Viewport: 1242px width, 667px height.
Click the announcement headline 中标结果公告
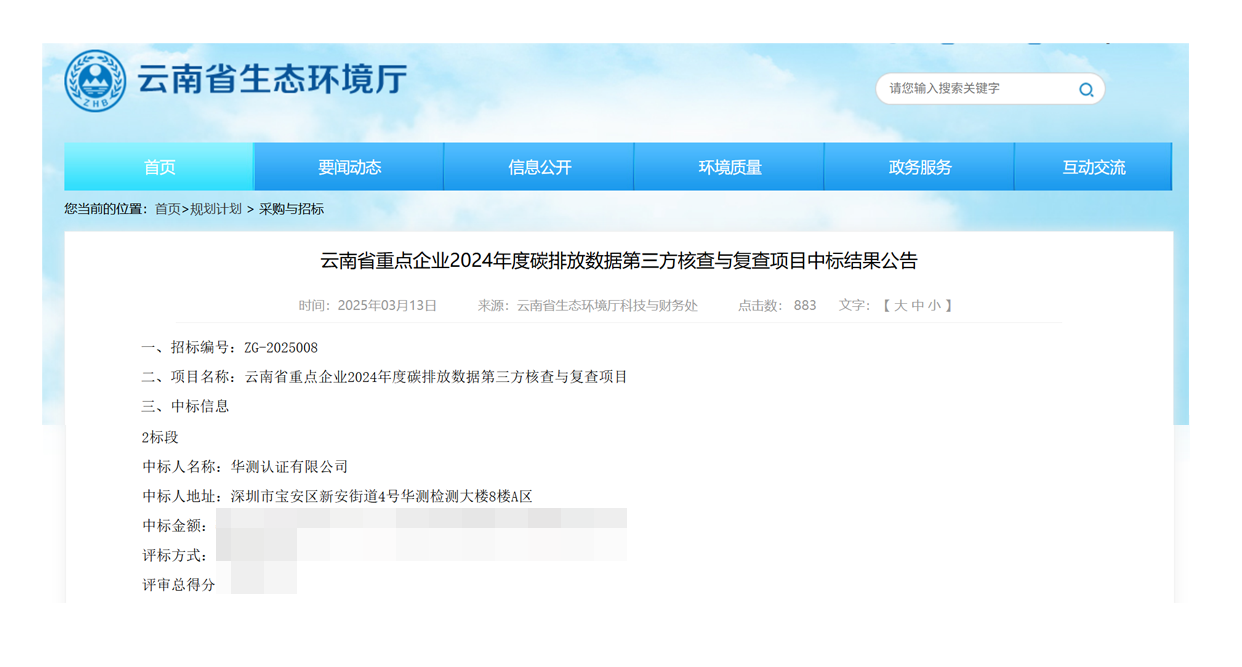619,261
